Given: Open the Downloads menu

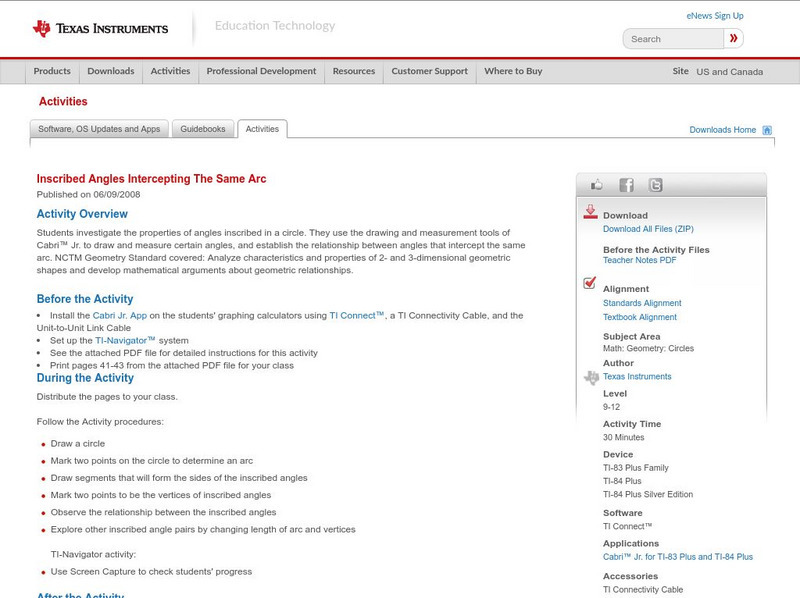Looking at the screenshot, I should tap(111, 71).
